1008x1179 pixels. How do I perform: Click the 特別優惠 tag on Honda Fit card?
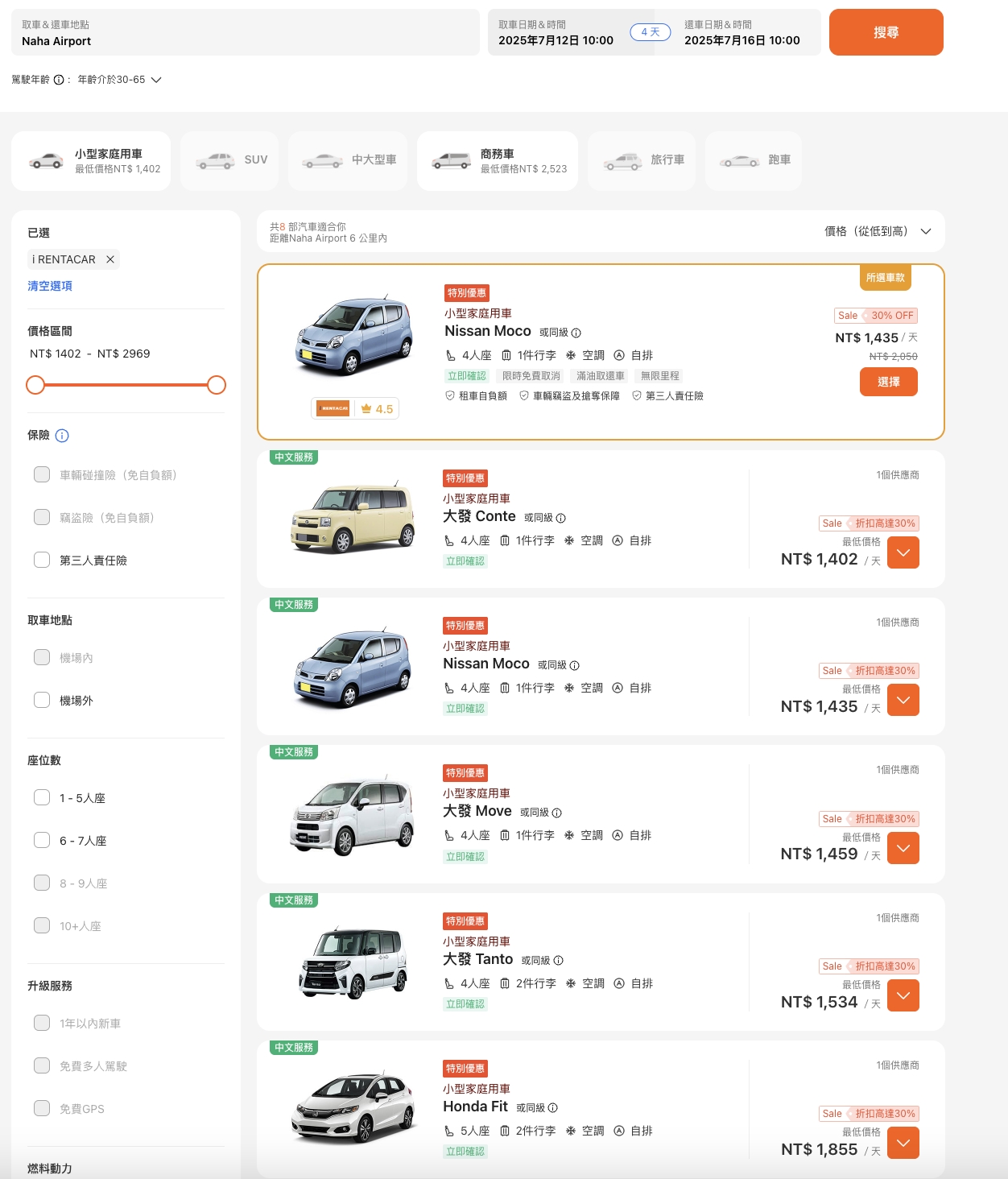coord(465,1069)
